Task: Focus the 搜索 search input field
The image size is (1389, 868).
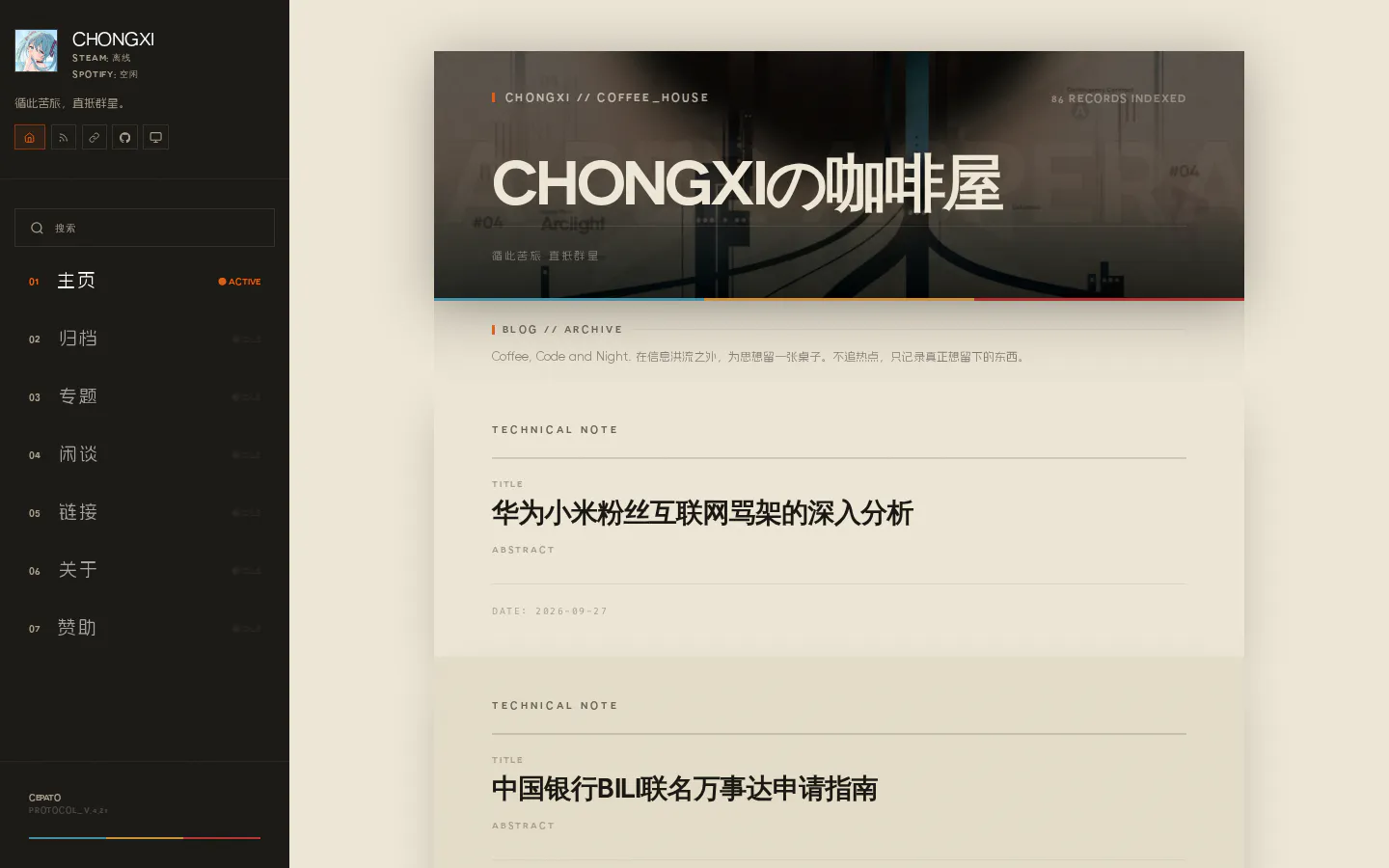Action: pyautogui.click(x=145, y=228)
